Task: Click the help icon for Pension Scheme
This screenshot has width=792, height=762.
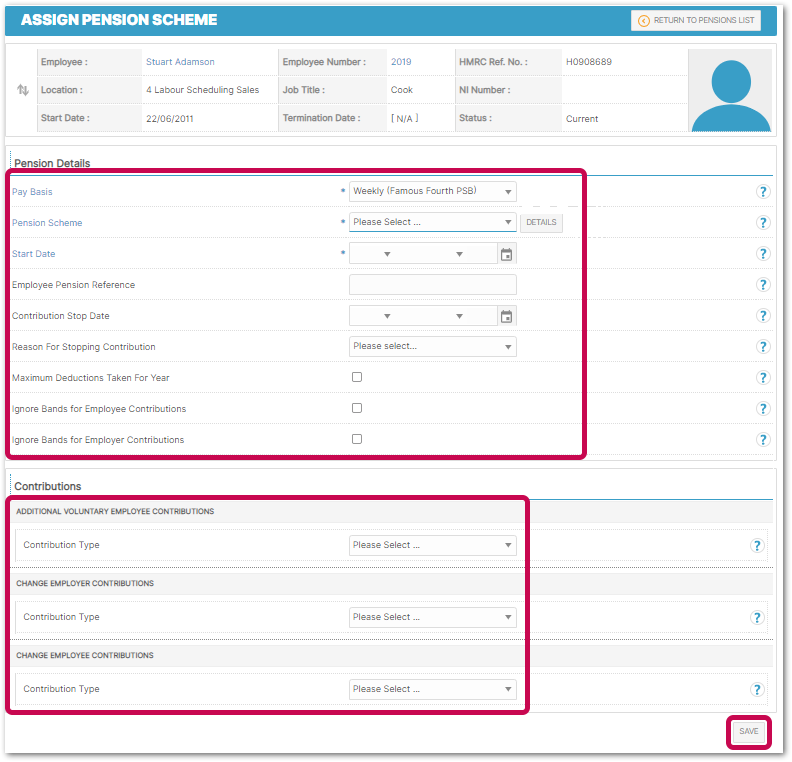Action: pos(763,223)
